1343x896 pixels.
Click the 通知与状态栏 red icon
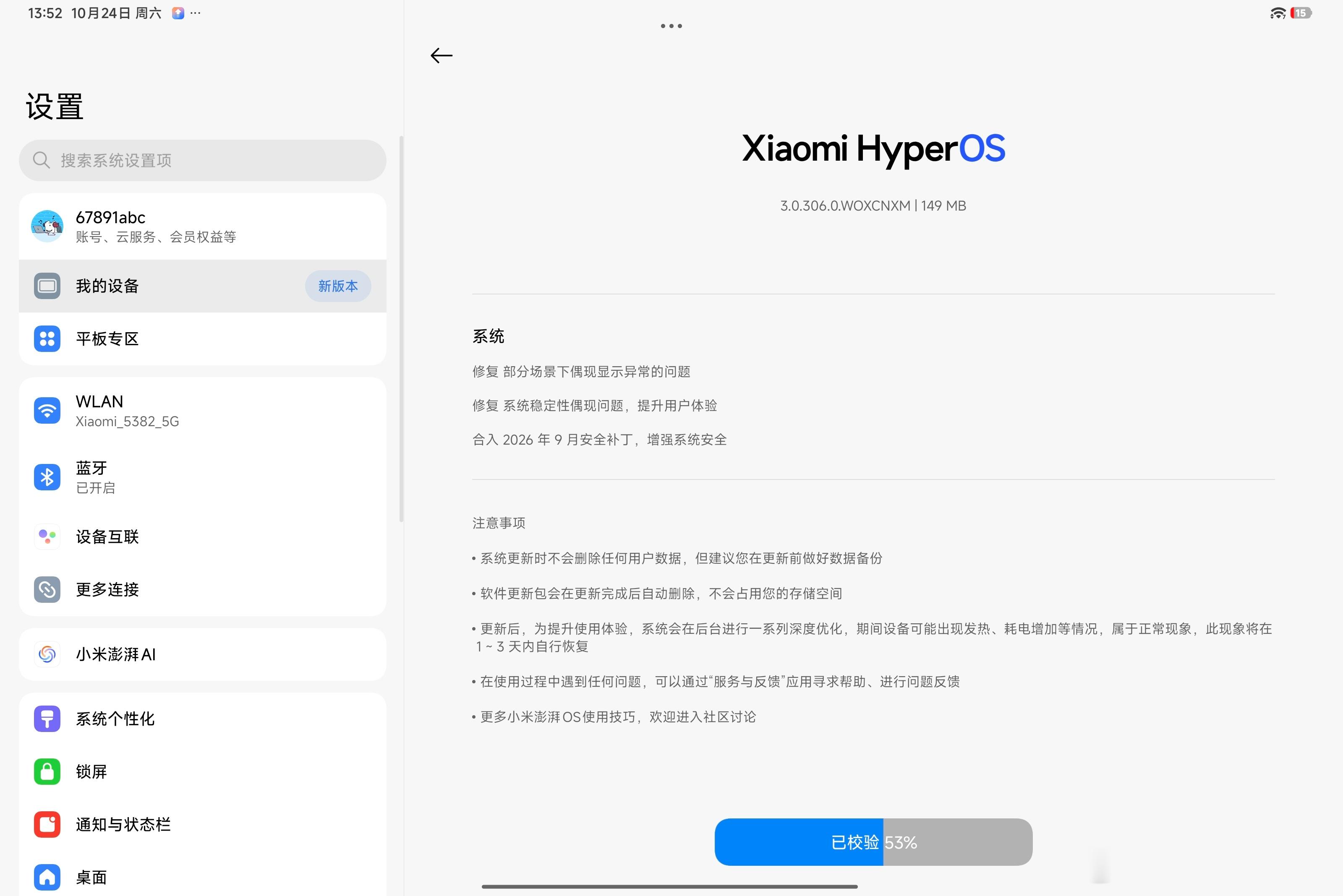point(47,825)
